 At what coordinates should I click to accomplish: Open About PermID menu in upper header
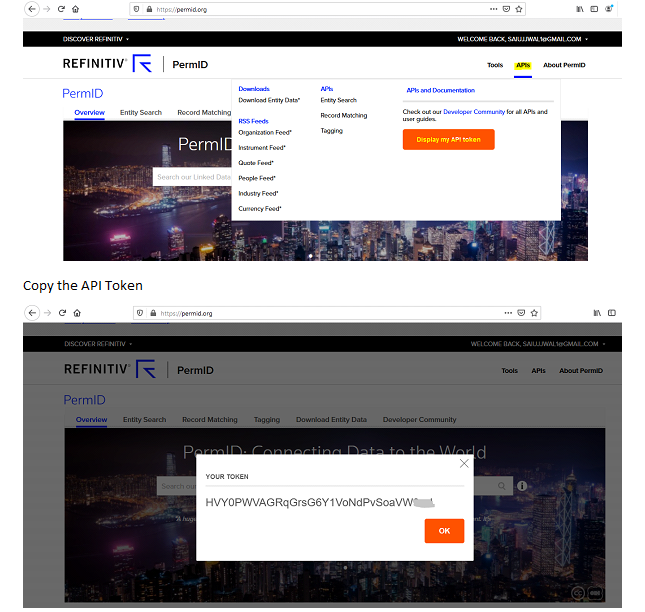point(564,65)
